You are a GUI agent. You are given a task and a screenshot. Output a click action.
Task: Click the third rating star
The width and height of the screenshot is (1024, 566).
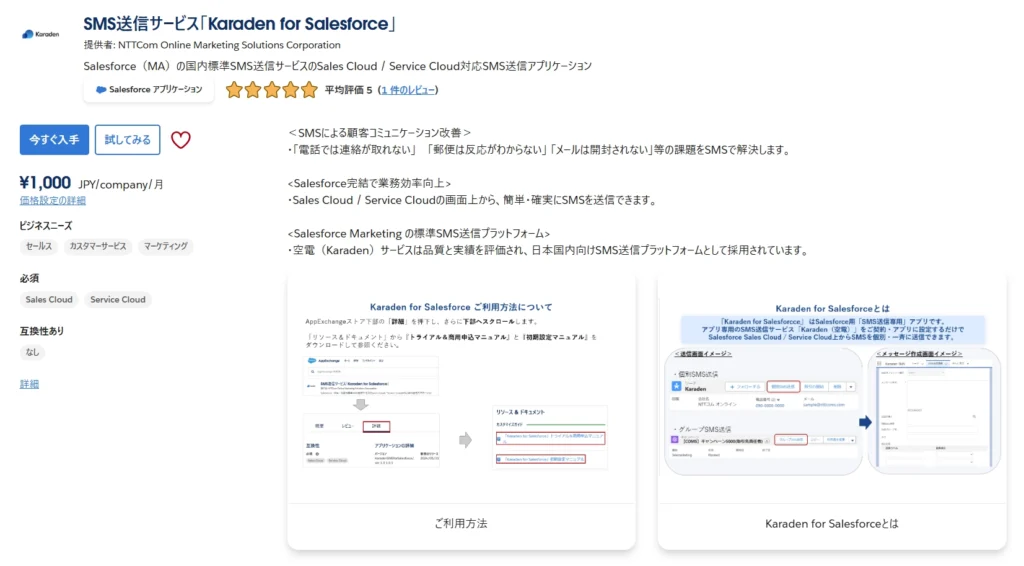point(271,90)
